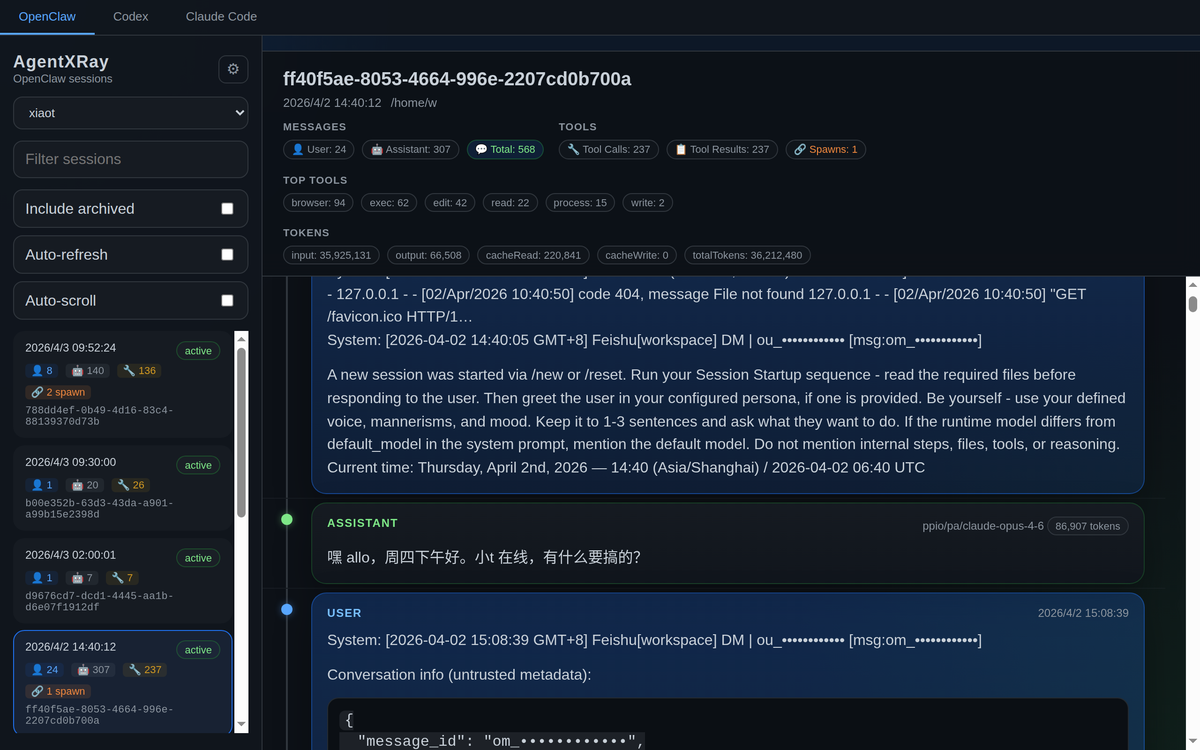The image size is (1200, 750).
Task: Click the write: 2 tool chip
Action: pos(648,202)
